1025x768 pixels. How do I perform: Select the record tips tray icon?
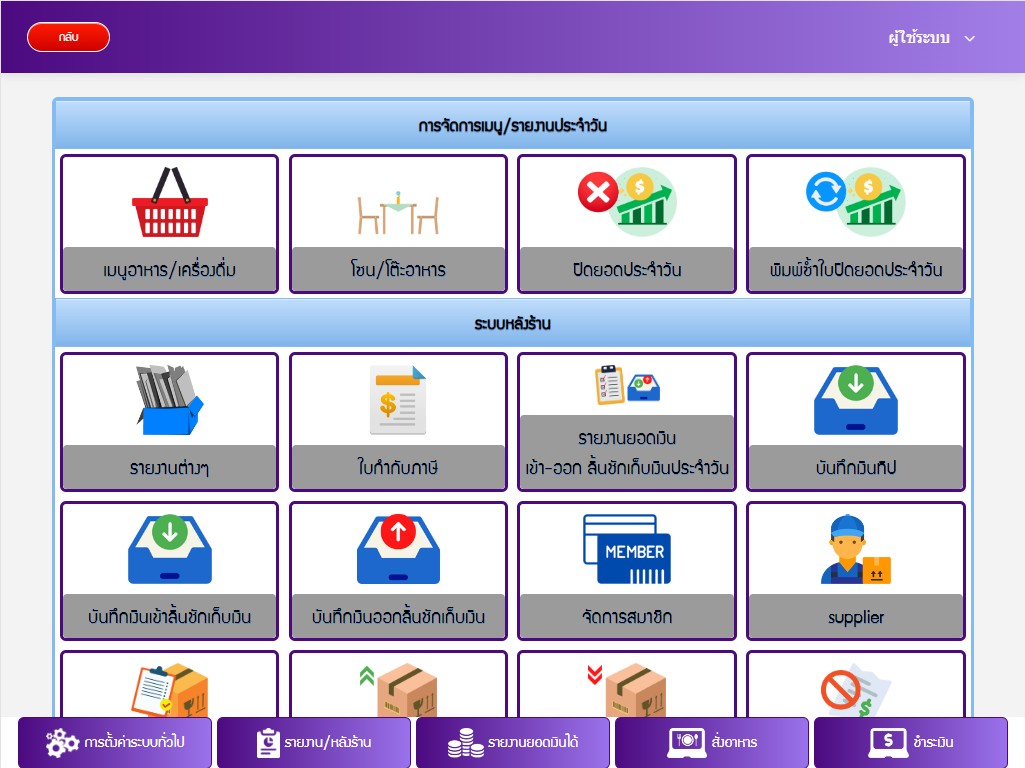pyautogui.click(x=855, y=400)
